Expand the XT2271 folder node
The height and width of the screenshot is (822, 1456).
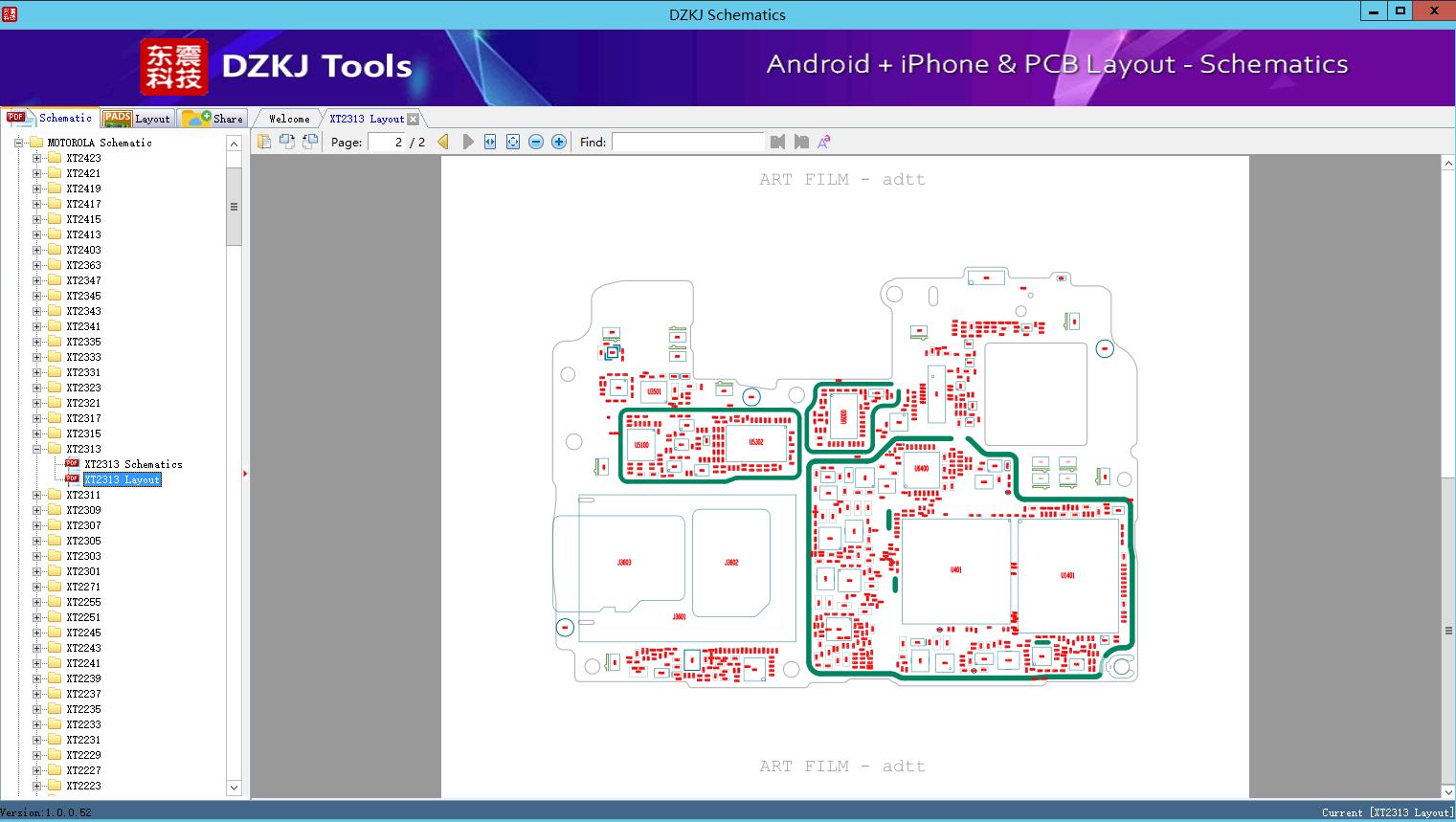tap(36, 587)
